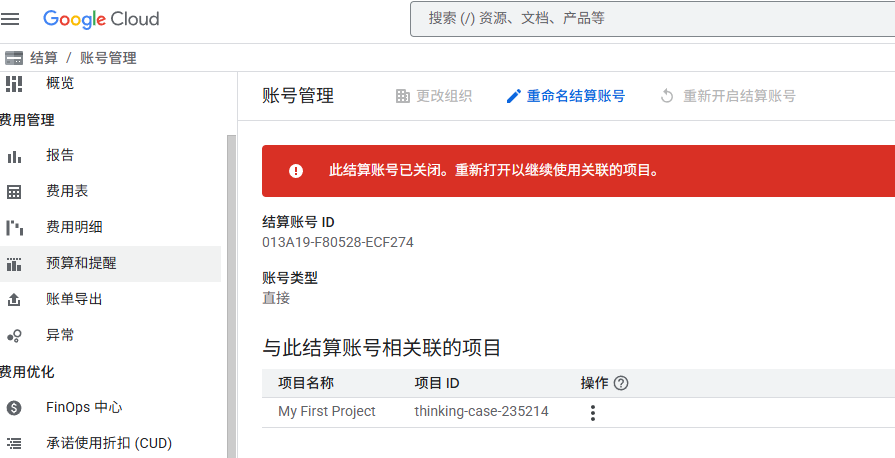Click 更改组织 button
This screenshot has height=458, width=895.
434,96
